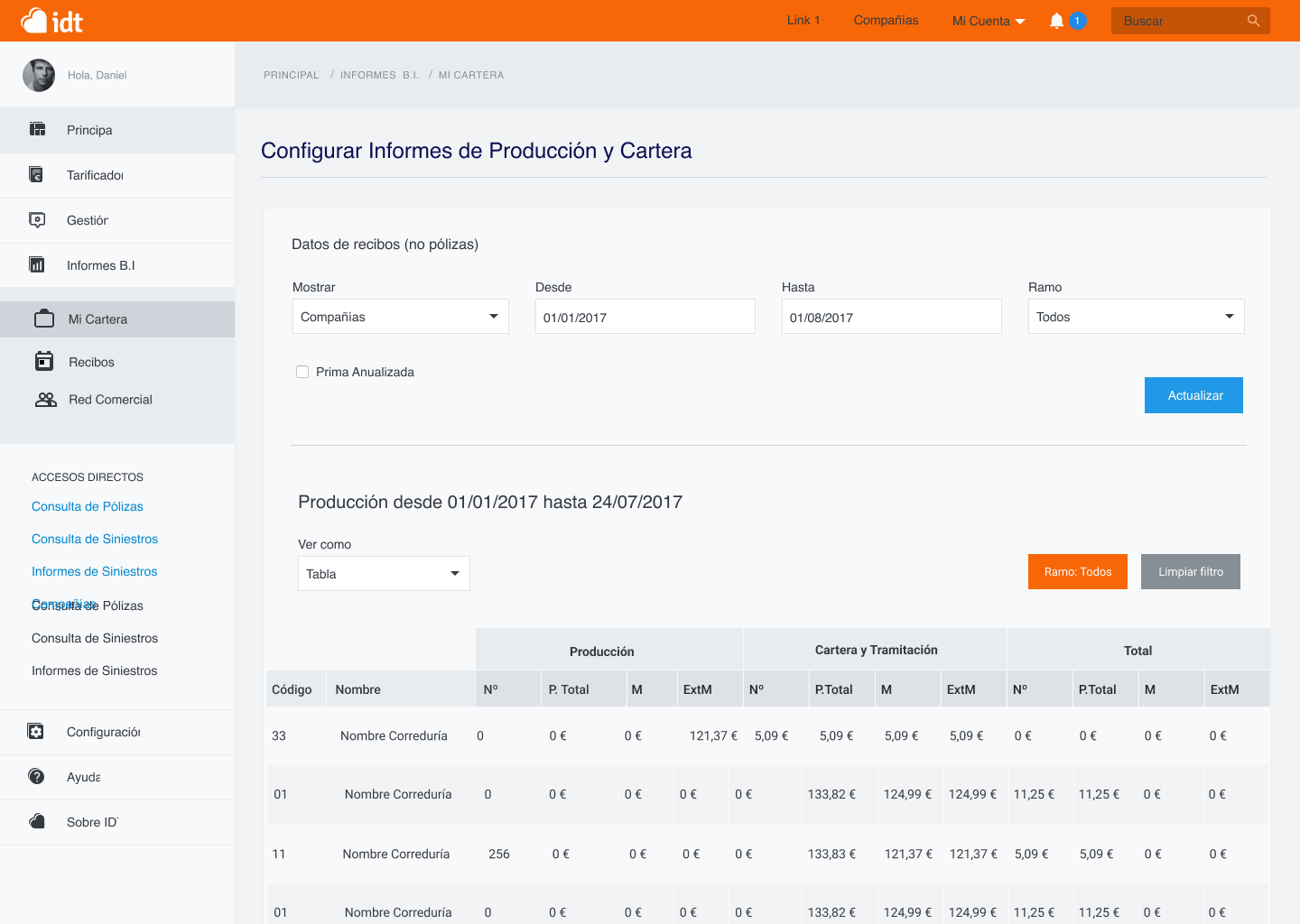Open the Consulta de Pólizas link
This screenshot has width=1300, height=924.
pos(88,507)
